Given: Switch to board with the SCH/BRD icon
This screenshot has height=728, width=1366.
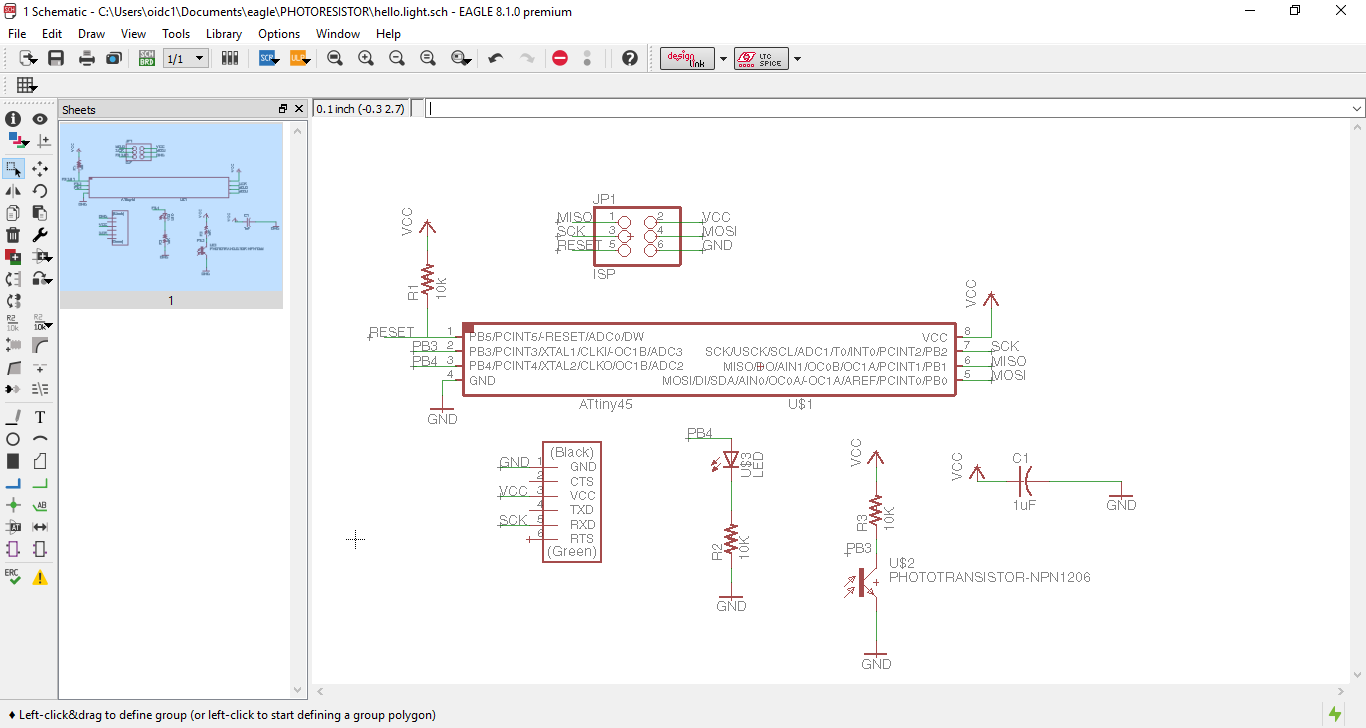Looking at the screenshot, I should pos(146,59).
